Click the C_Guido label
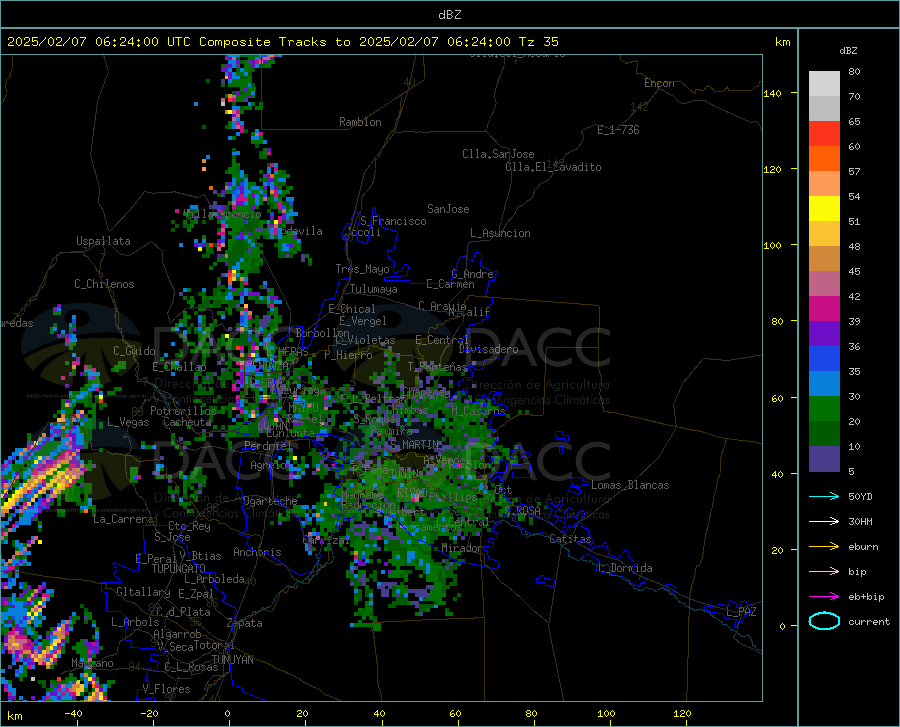 134,351
